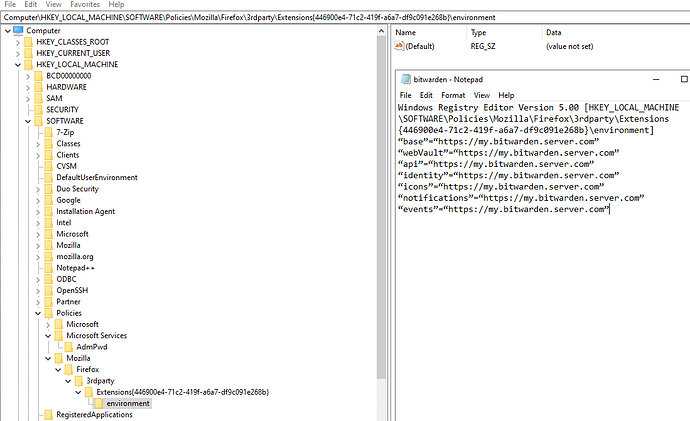The height and width of the screenshot is (421, 690).
Task: Click the RegisteredApplications folder icon
Action: [x=49, y=415]
